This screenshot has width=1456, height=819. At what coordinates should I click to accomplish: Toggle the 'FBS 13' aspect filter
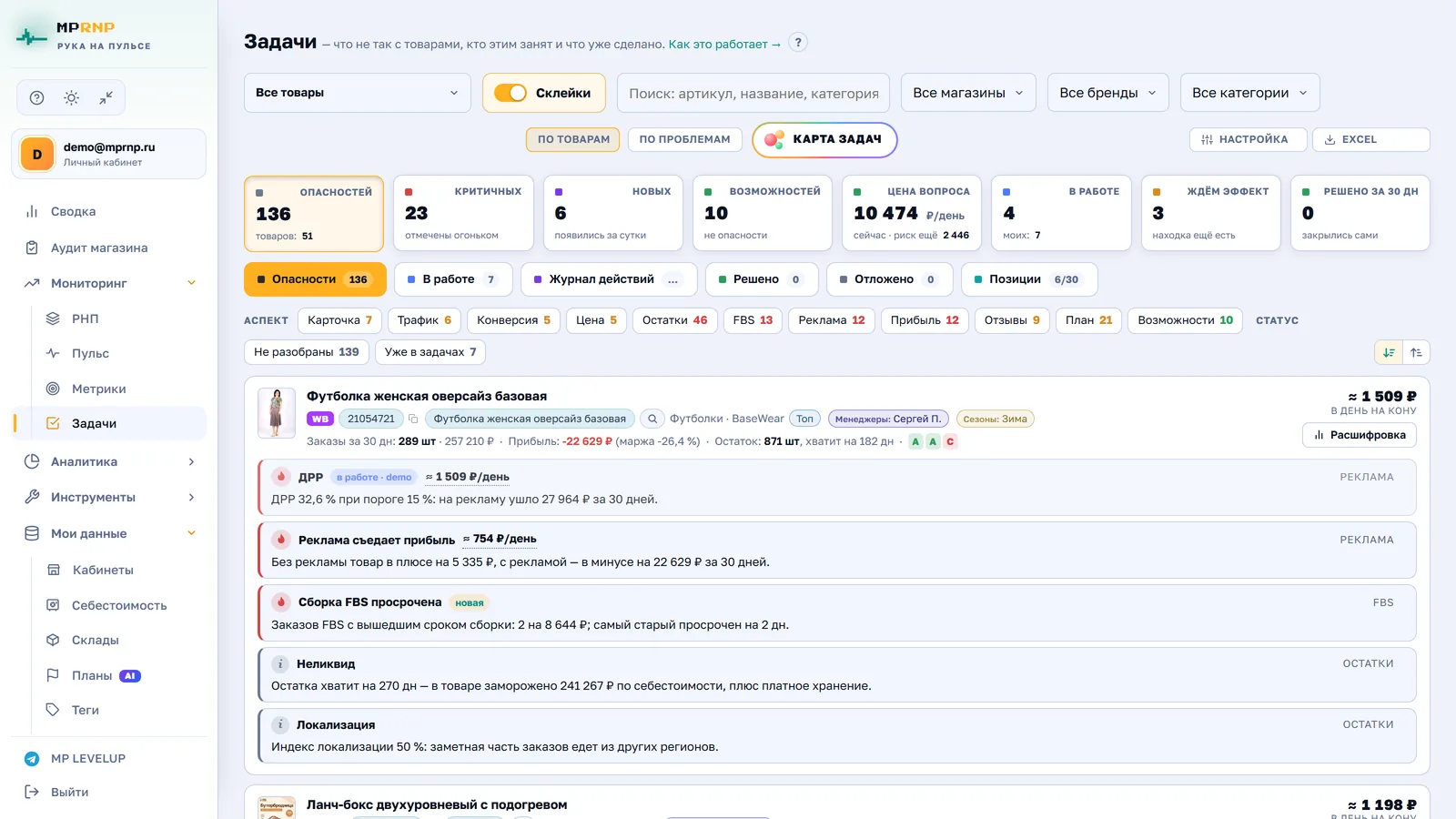point(753,320)
